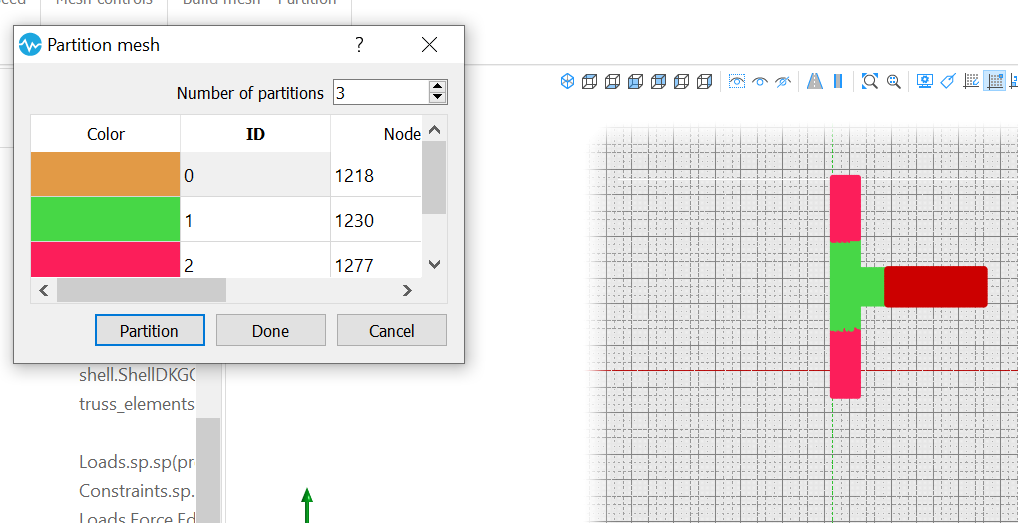Click the table's horizontal scrollbar thumb
This screenshot has height=523, width=1018.
(141, 290)
